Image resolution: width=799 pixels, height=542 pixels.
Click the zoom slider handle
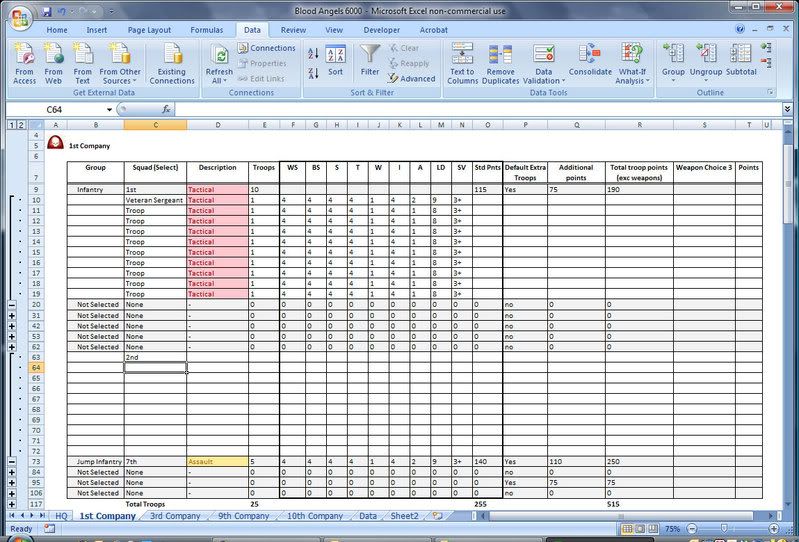coord(725,529)
